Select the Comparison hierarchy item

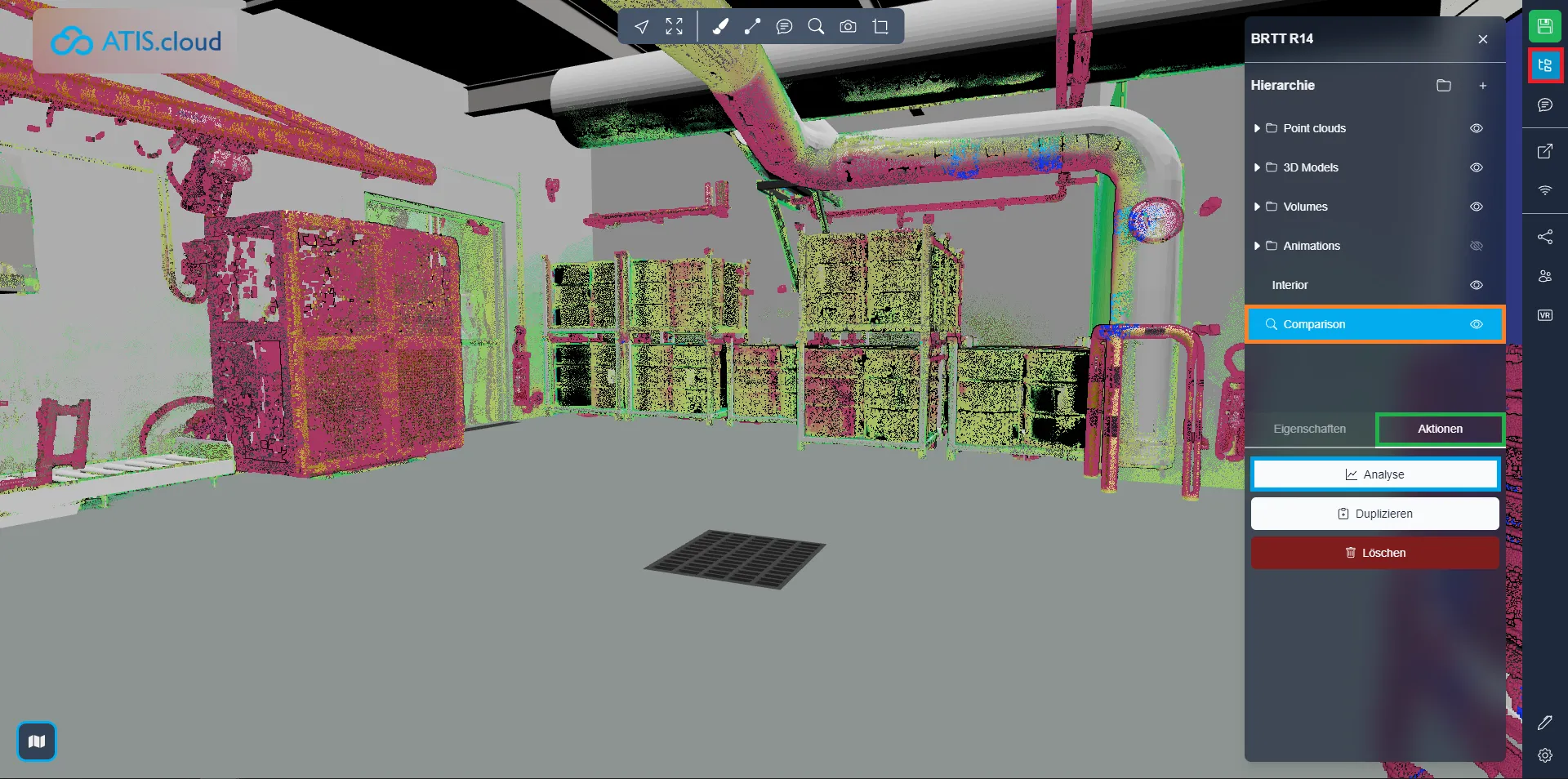1375,324
